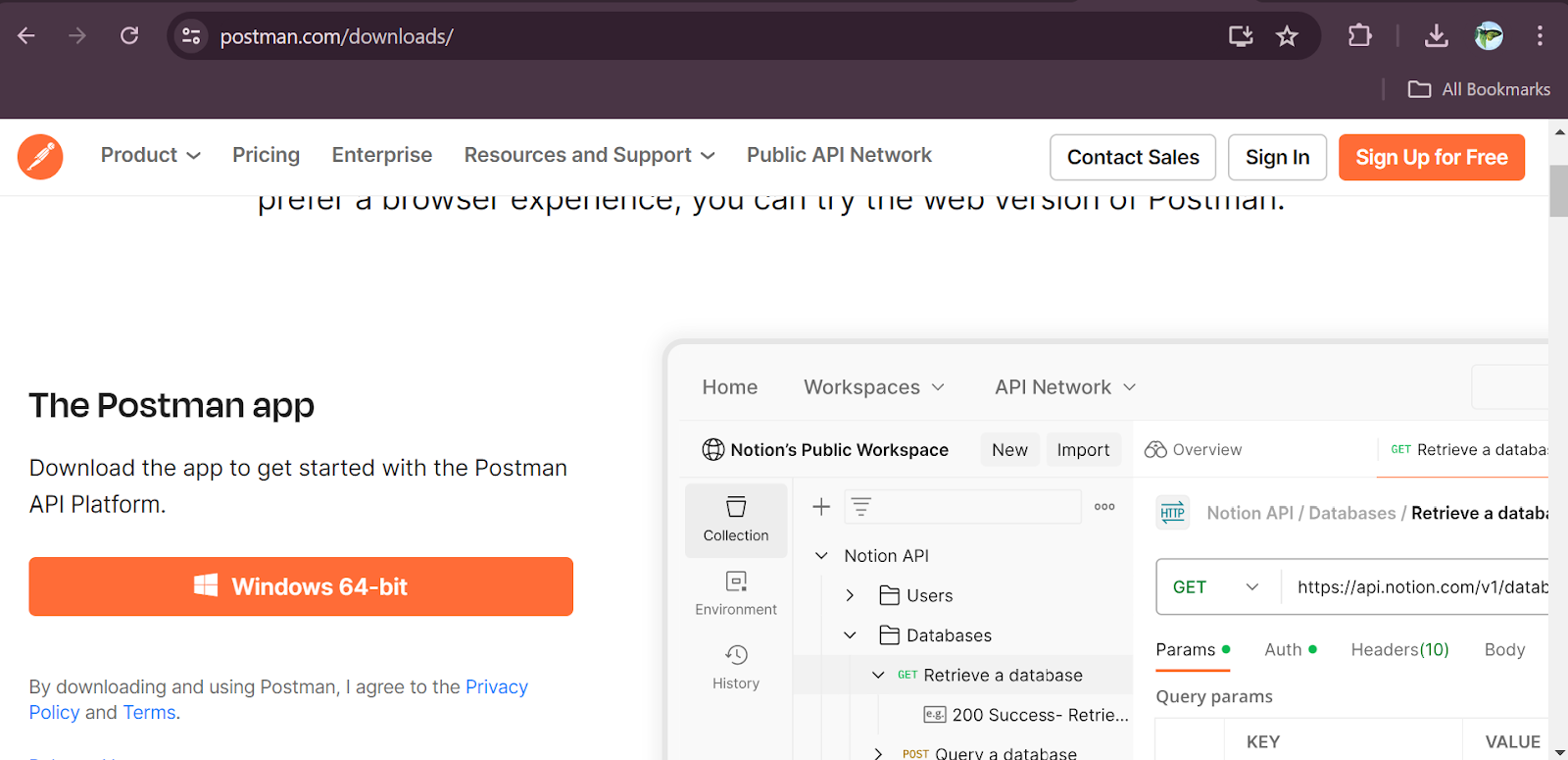Click the Contact Sales button
The height and width of the screenshot is (760, 1568).
pyautogui.click(x=1133, y=157)
